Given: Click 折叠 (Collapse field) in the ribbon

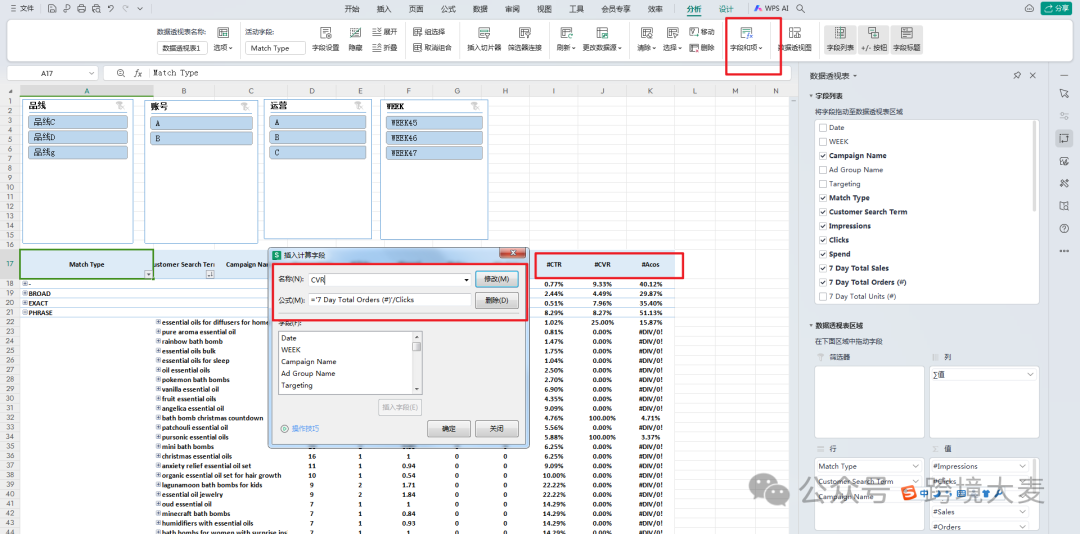Looking at the screenshot, I should pyautogui.click(x=385, y=48).
